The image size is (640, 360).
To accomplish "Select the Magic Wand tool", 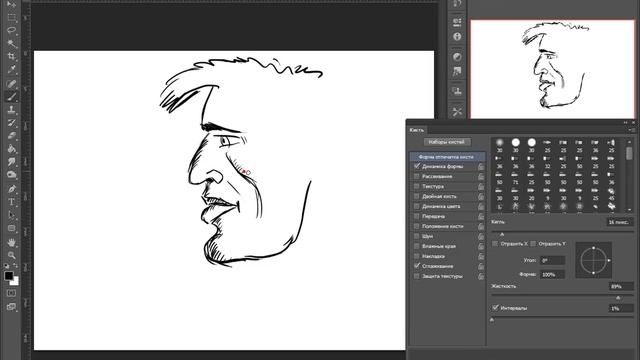I will tap(11, 44).
